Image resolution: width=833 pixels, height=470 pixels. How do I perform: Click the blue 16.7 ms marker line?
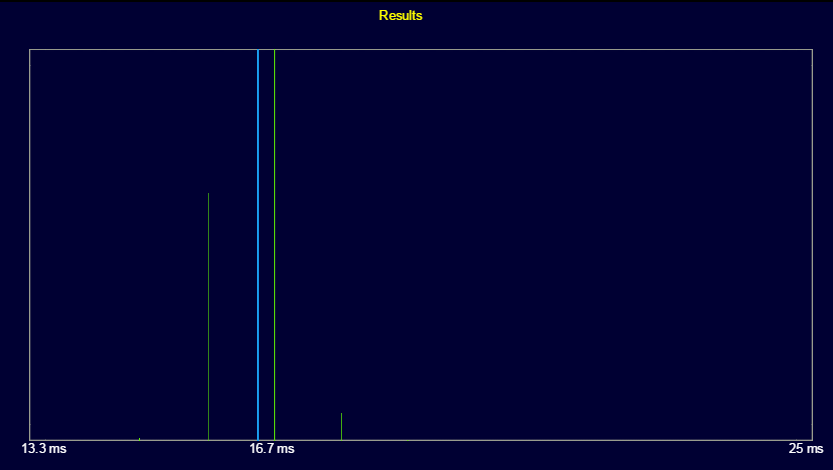pos(258,245)
